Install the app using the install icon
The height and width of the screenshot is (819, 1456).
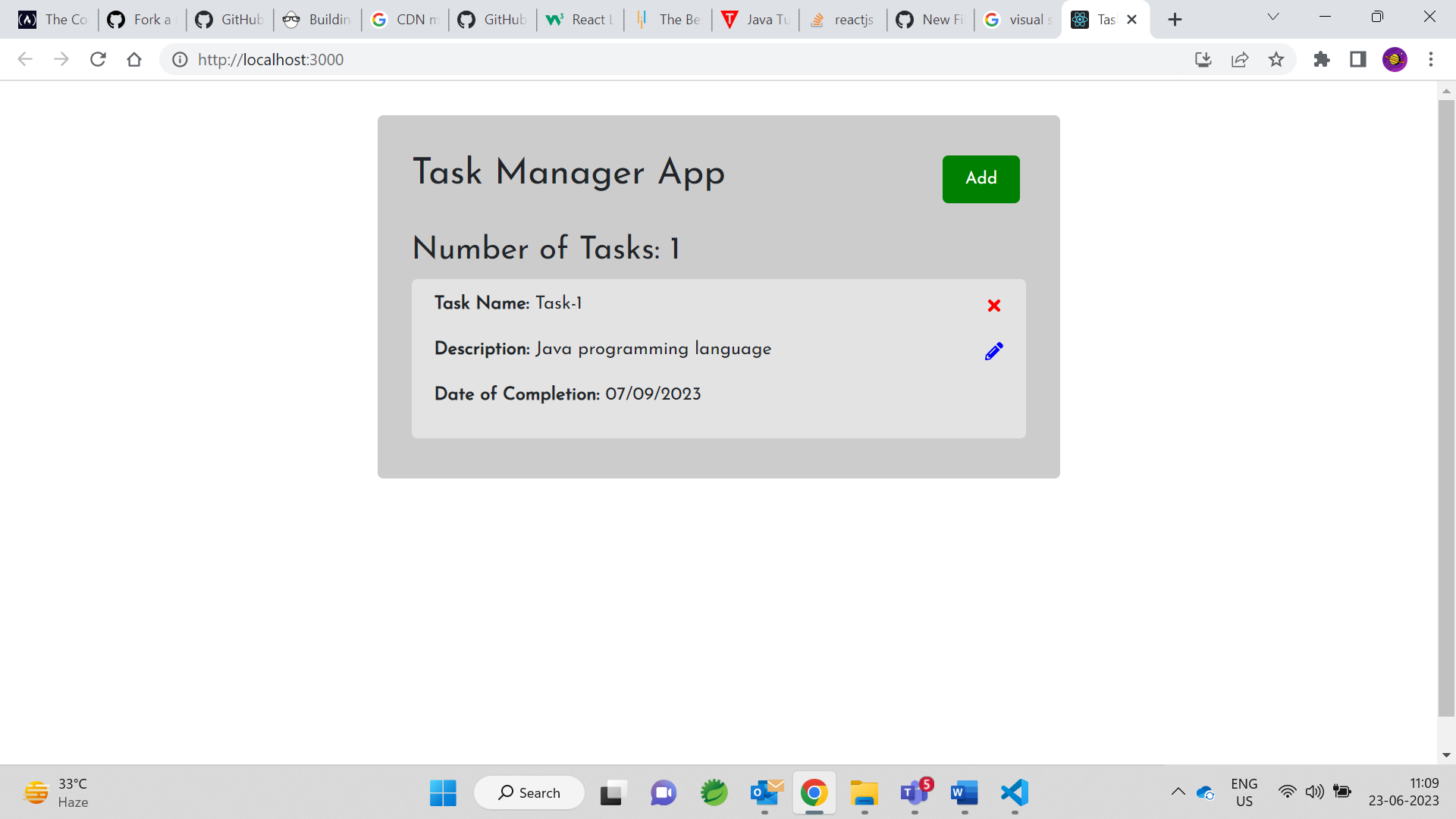pos(1203,59)
